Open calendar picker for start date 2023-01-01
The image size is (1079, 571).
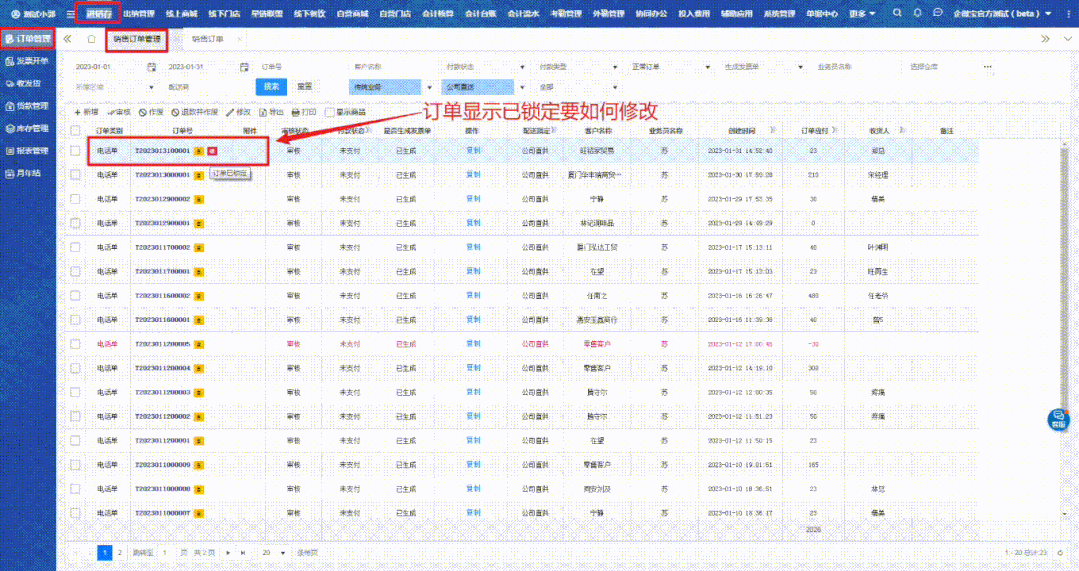click(x=152, y=67)
